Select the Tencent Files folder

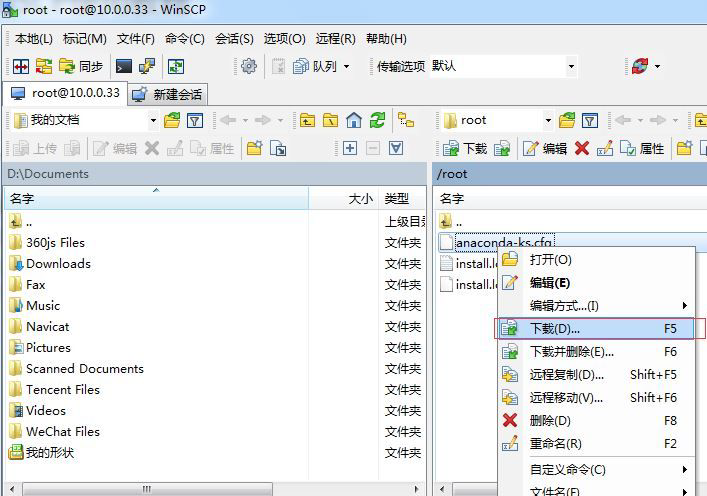tap(63, 390)
